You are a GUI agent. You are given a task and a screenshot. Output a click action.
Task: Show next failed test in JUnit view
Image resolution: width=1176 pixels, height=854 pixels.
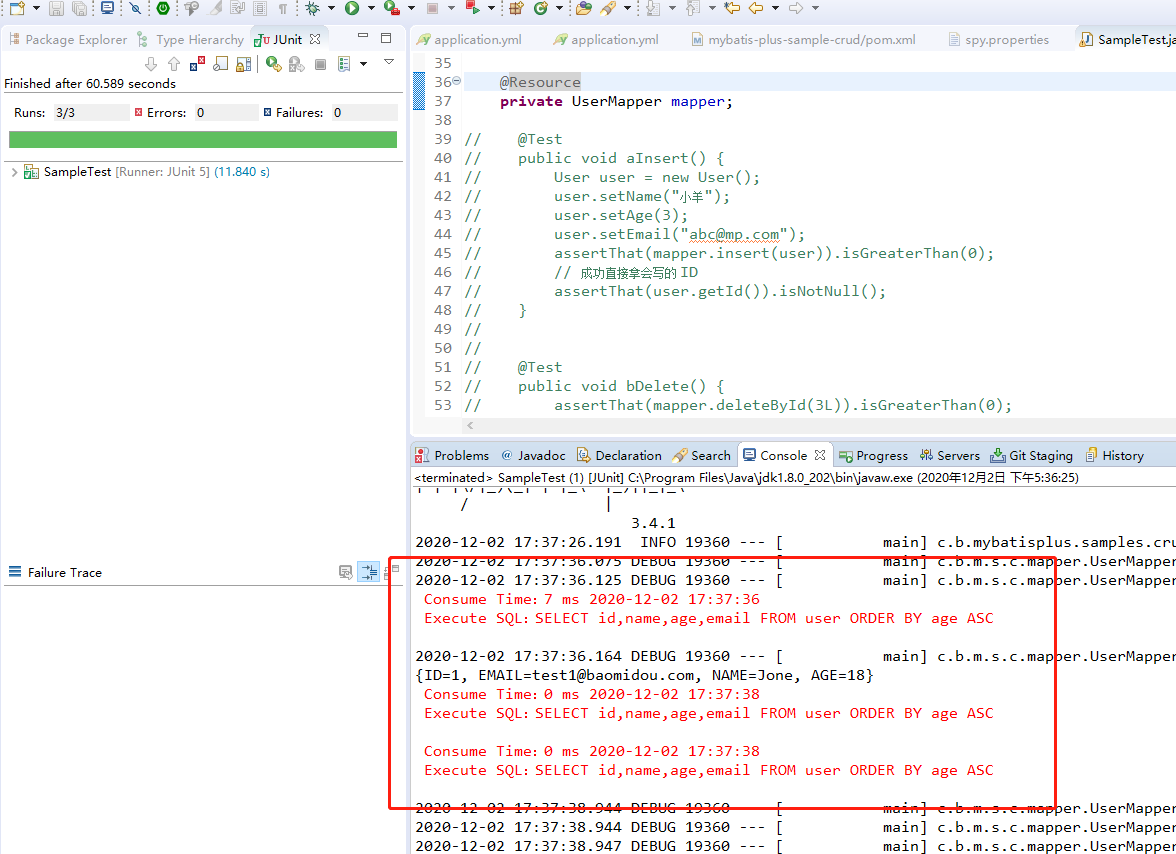pyautogui.click(x=150, y=64)
